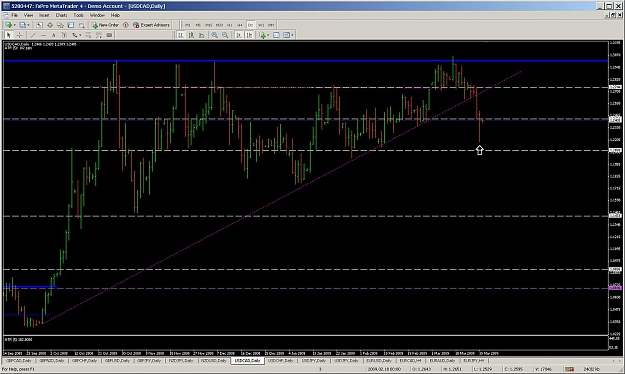Screen dimensions: 625x374
Task: Open the File menu
Action: point(14,15)
